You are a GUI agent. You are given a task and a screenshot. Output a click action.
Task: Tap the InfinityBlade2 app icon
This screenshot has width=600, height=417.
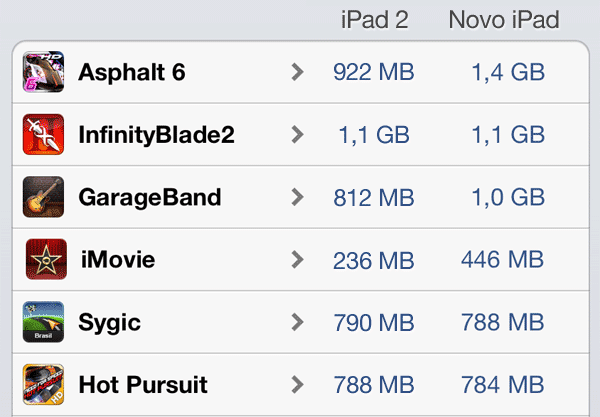pos(43,134)
